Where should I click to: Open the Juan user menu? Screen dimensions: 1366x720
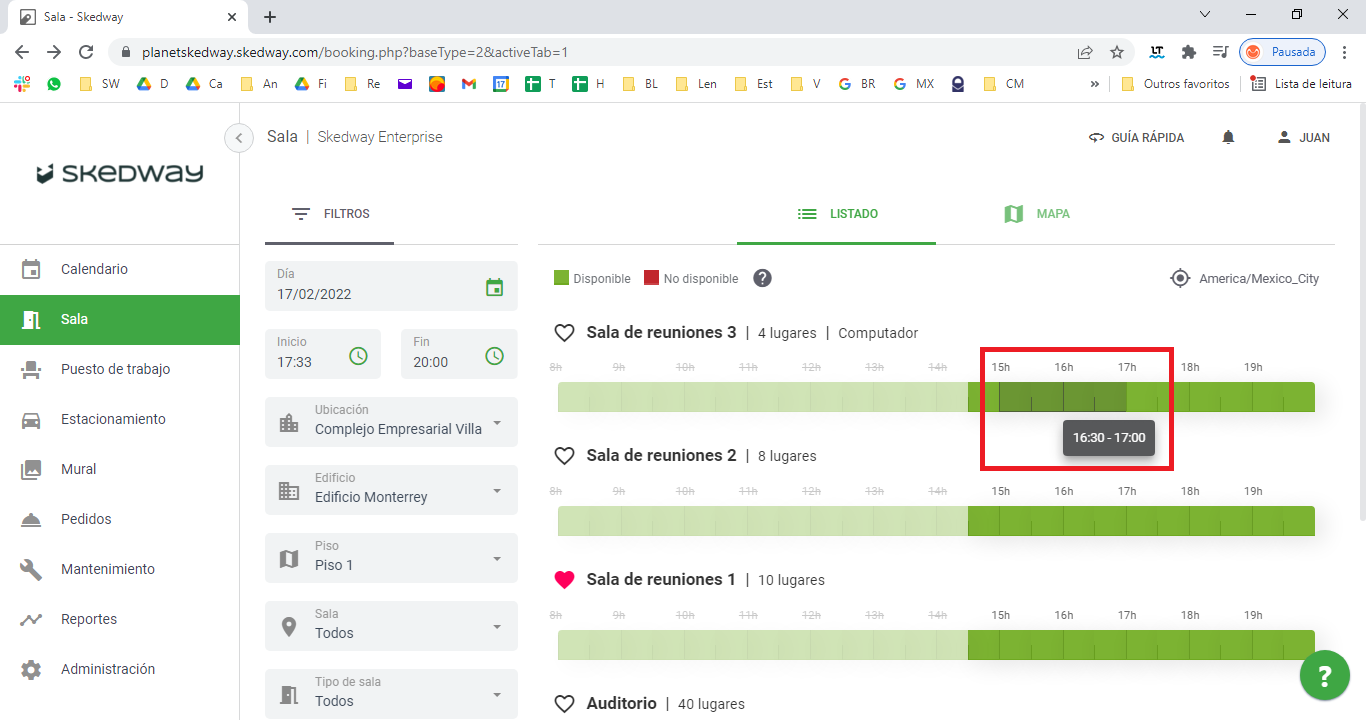tap(1303, 138)
